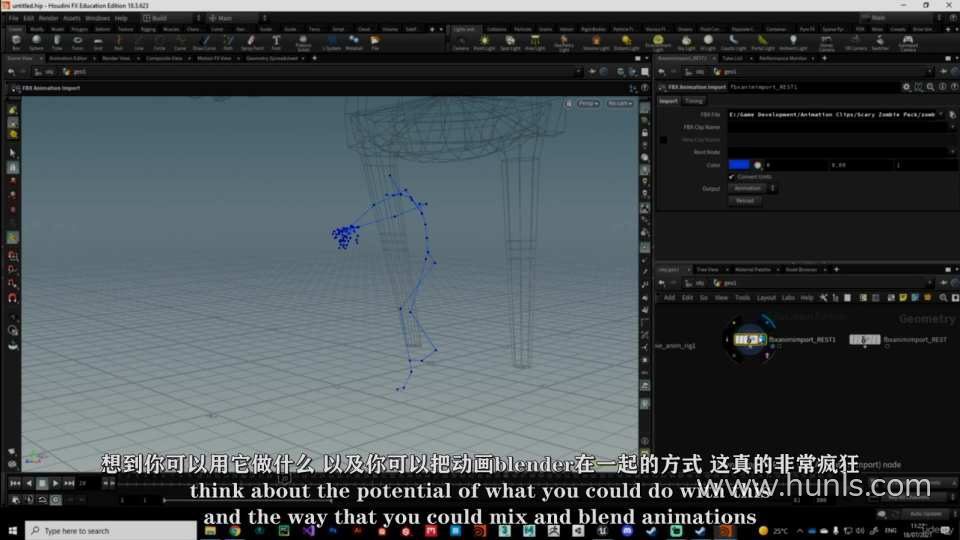This screenshot has height=540, width=960.
Task: Open the Main radial menu dropdown
Action: pos(237,18)
